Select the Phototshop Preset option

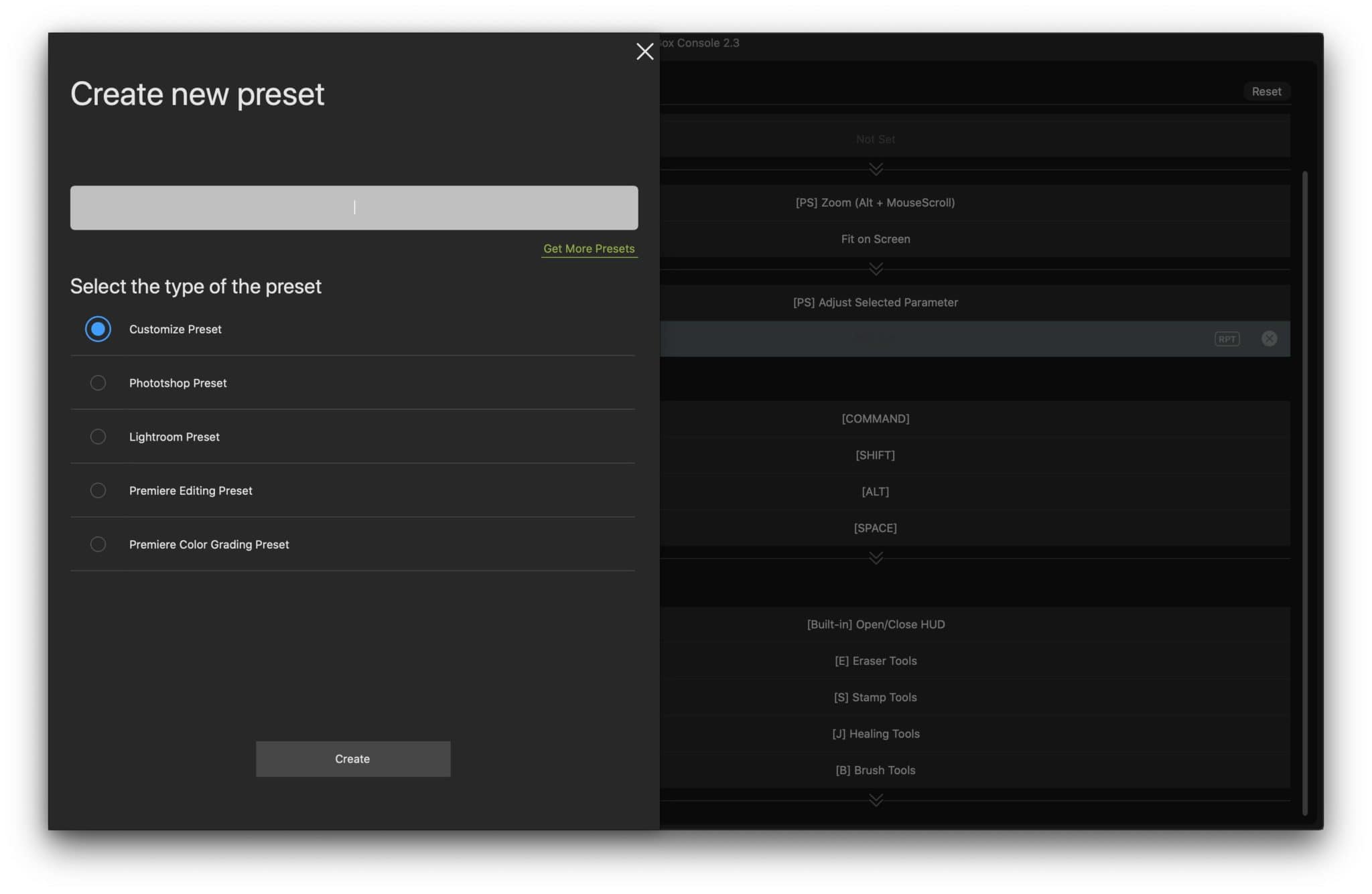click(98, 382)
